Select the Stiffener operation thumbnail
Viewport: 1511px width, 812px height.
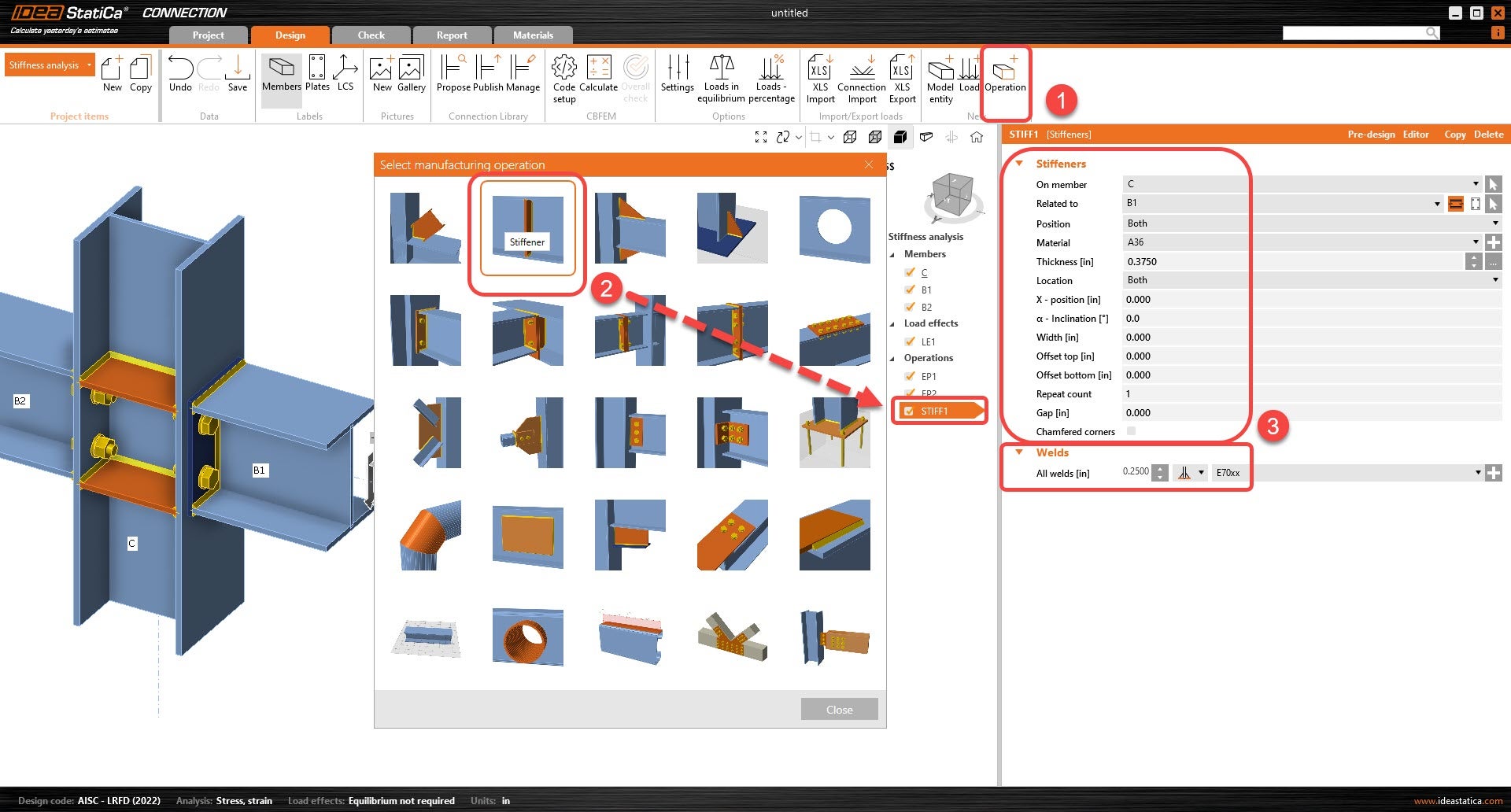click(x=527, y=228)
